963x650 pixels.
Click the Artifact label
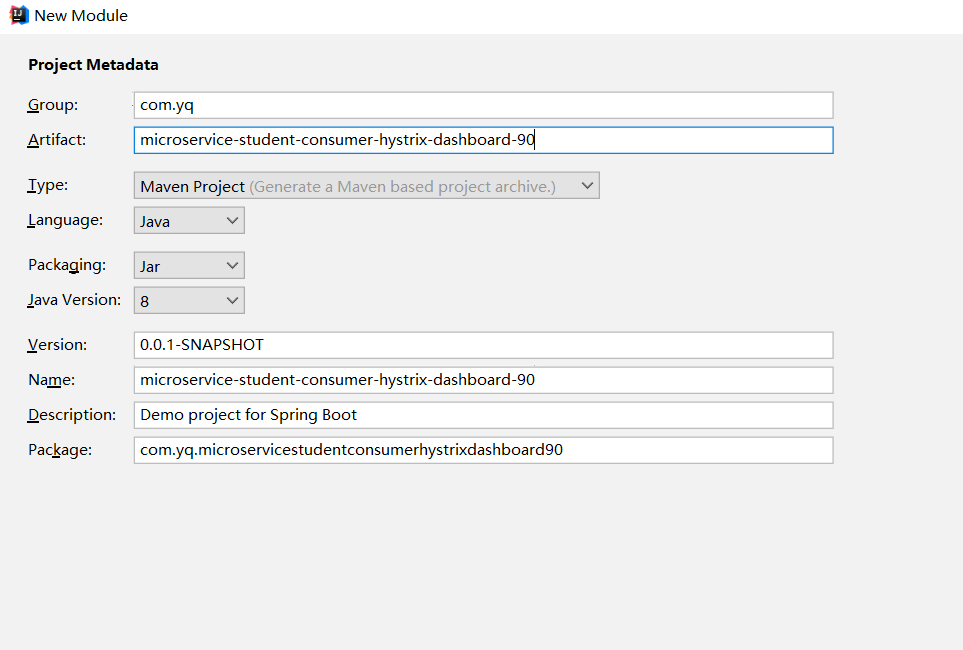tap(57, 140)
